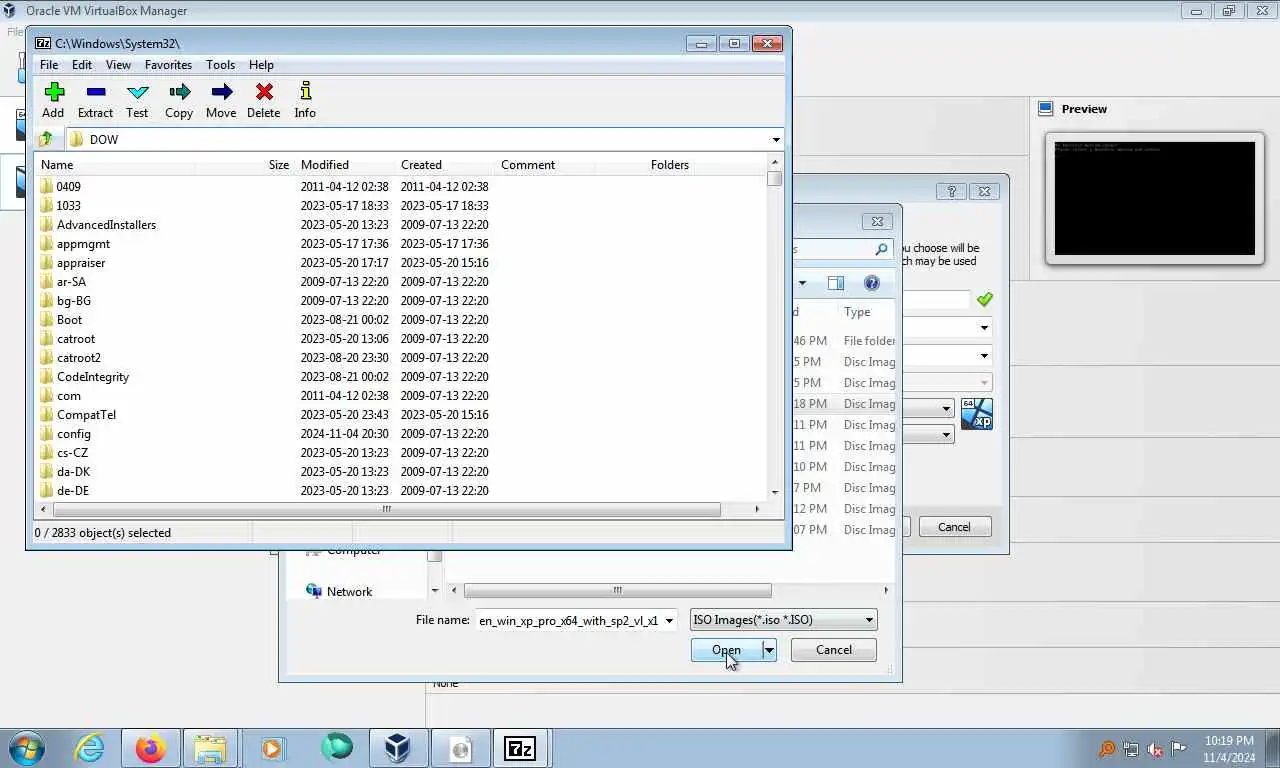Select Network in the file dialog tree

tap(349, 591)
